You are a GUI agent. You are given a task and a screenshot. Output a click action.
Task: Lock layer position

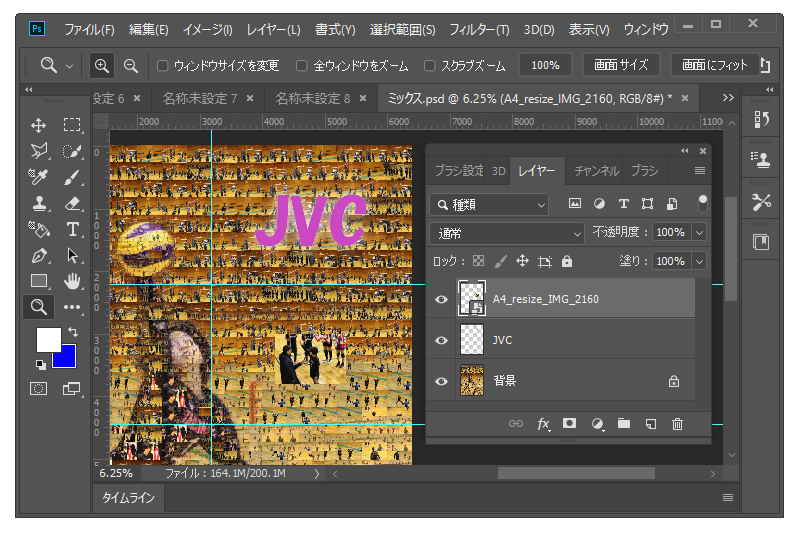pos(522,261)
